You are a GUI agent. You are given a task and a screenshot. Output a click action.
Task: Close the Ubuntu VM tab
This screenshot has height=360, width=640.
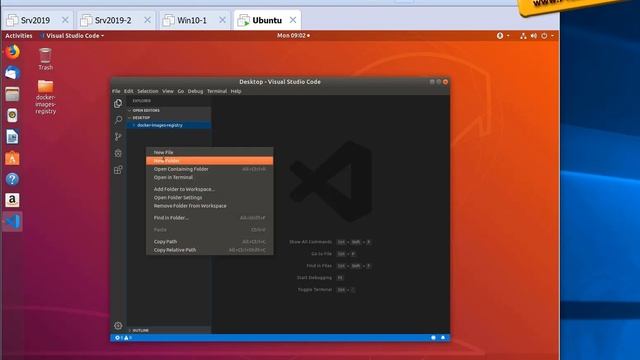point(293,20)
